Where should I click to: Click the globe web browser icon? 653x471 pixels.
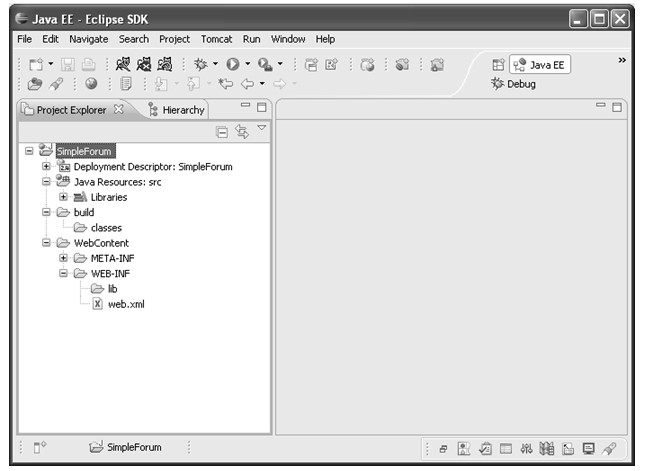91,84
